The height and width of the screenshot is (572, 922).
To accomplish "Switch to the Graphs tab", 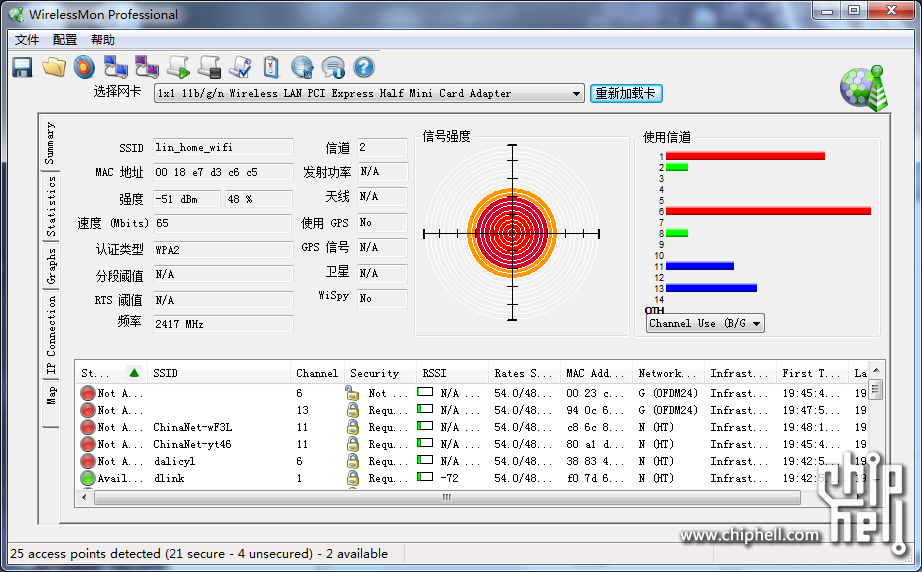I will [x=51, y=266].
